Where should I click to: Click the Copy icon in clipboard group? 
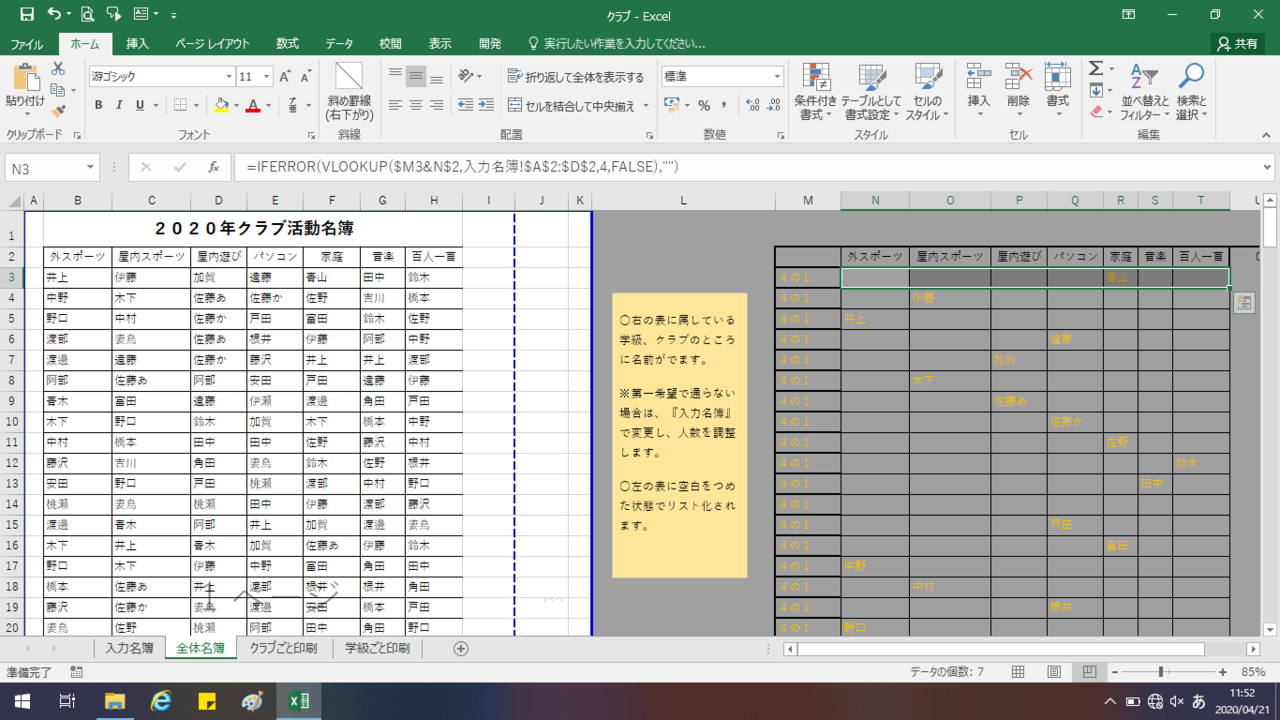[58, 89]
